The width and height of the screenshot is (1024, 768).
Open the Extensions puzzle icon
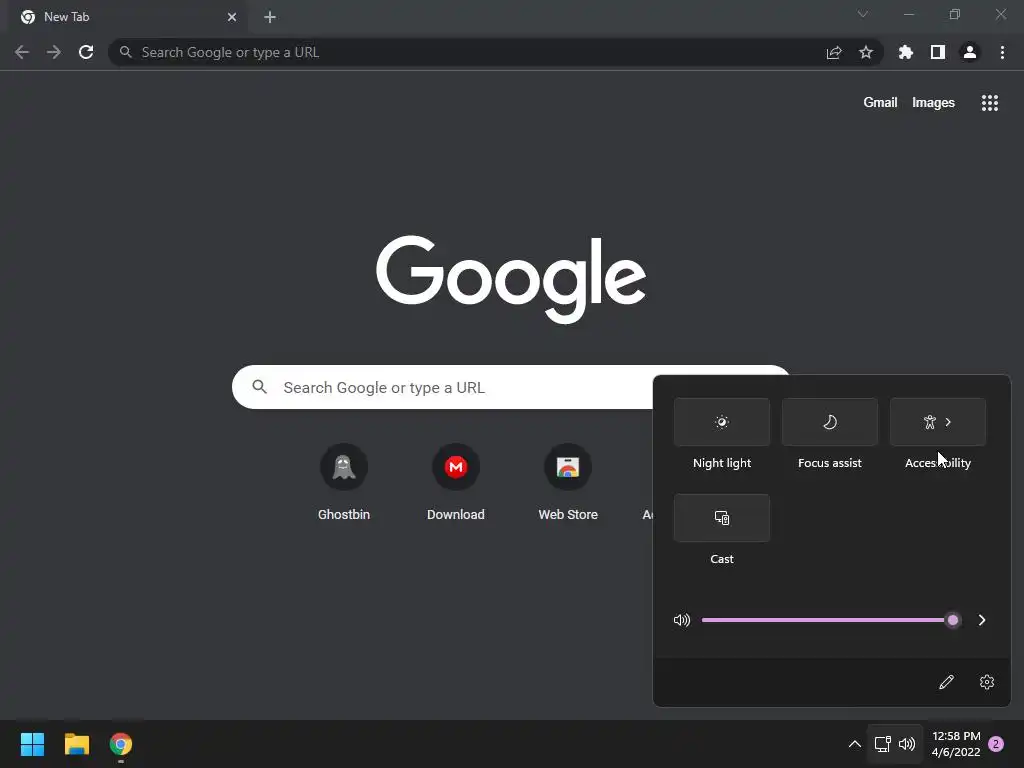click(906, 52)
